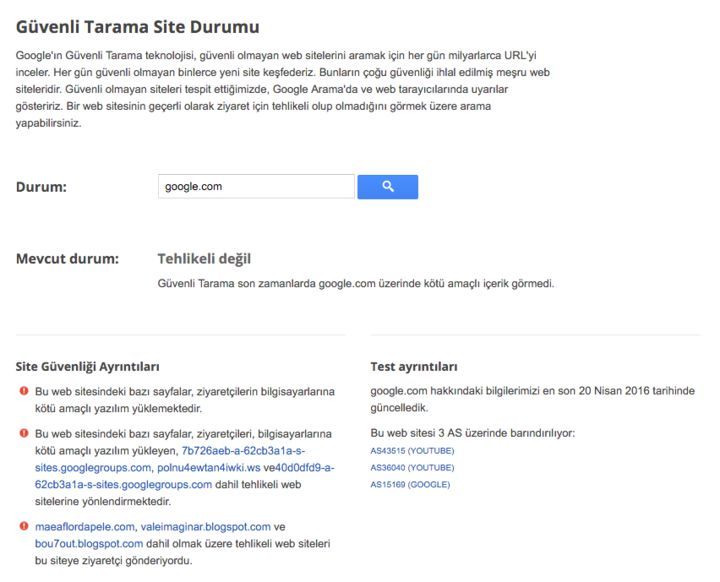Click the 'Güvenli Tarama Site Durumu' heading
Screen dimensions: 720x582
(138, 27)
